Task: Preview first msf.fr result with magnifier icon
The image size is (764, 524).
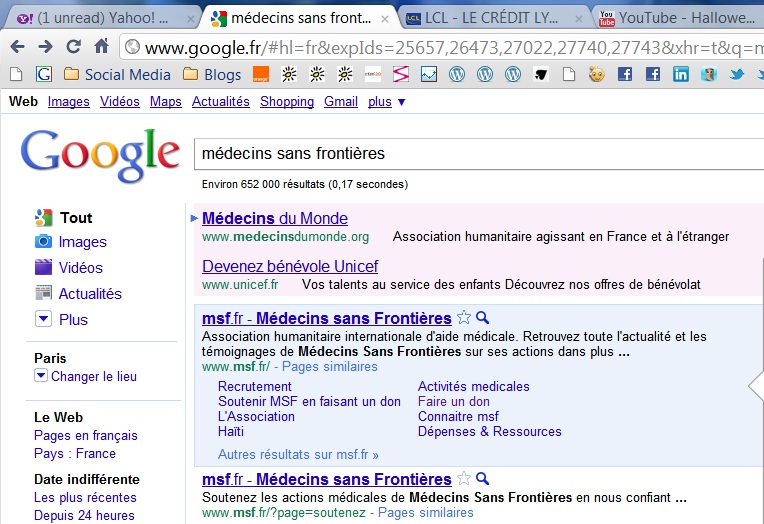Action: tap(482, 318)
